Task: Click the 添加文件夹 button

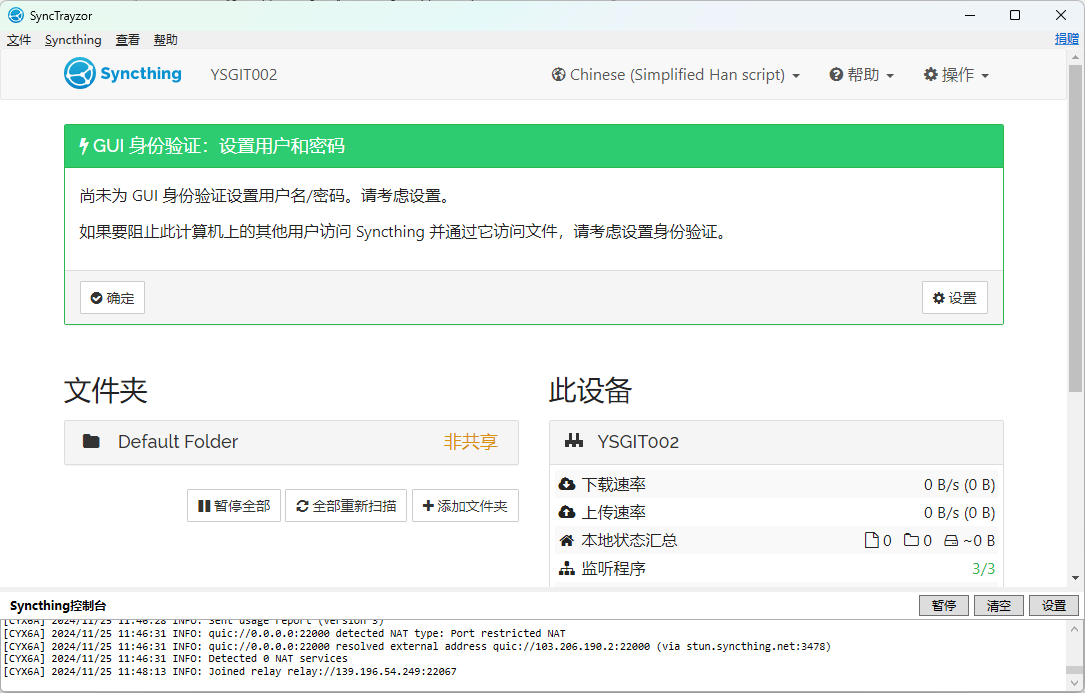Action: 465,506
